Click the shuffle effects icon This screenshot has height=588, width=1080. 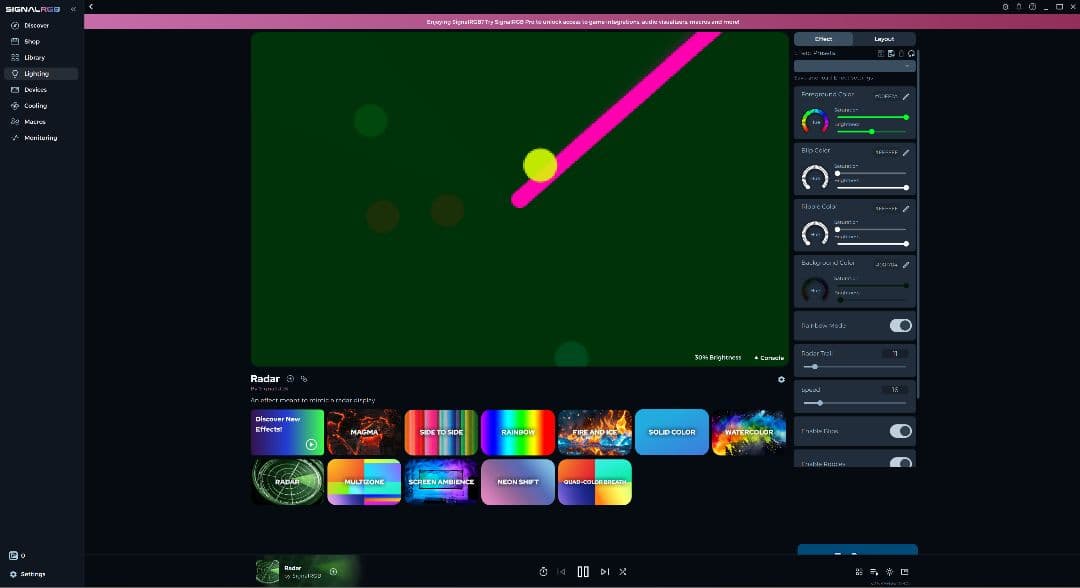click(622, 572)
